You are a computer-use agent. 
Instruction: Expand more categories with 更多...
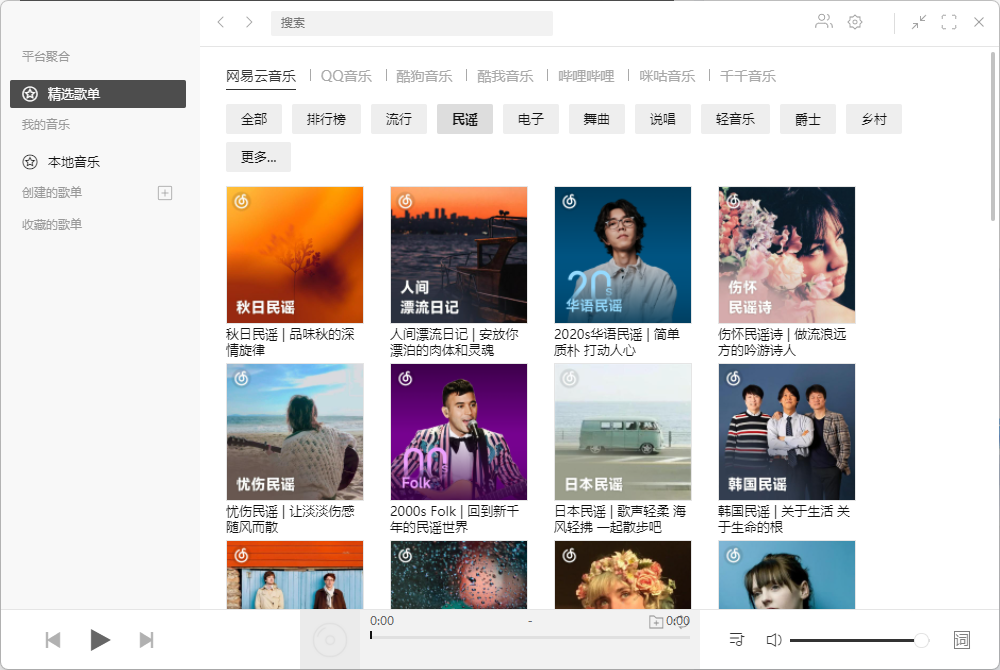coord(258,157)
